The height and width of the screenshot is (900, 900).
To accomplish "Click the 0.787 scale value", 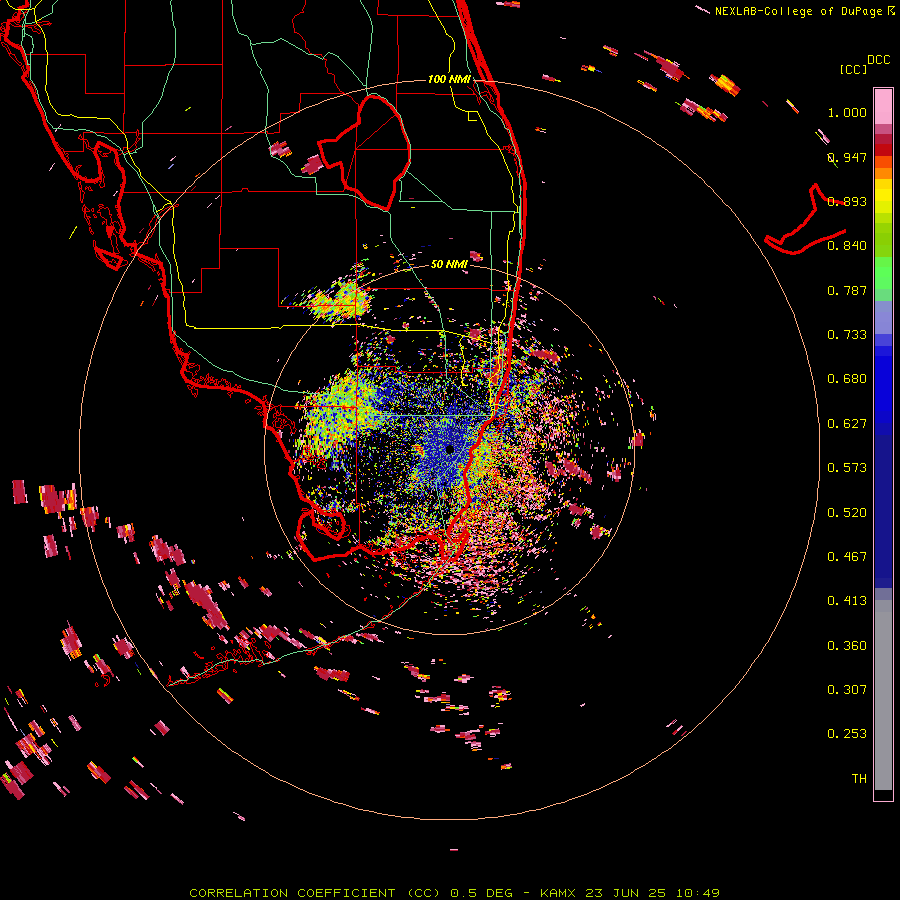I will (847, 290).
